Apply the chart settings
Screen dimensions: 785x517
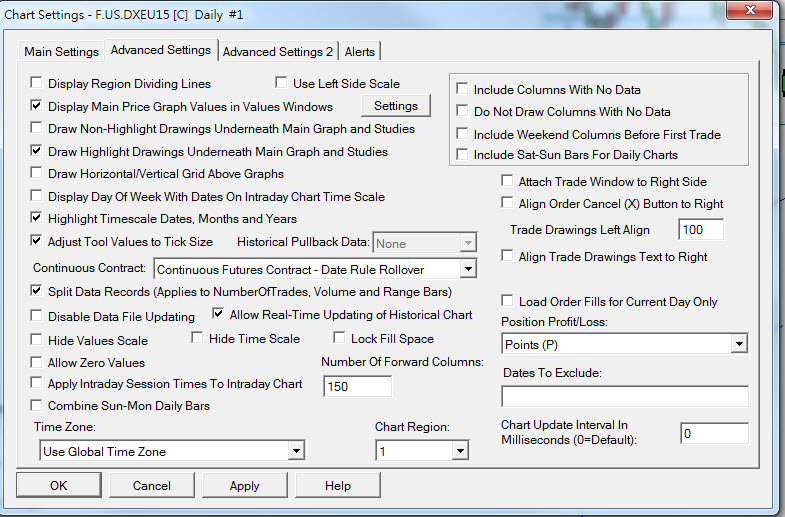[x=244, y=485]
